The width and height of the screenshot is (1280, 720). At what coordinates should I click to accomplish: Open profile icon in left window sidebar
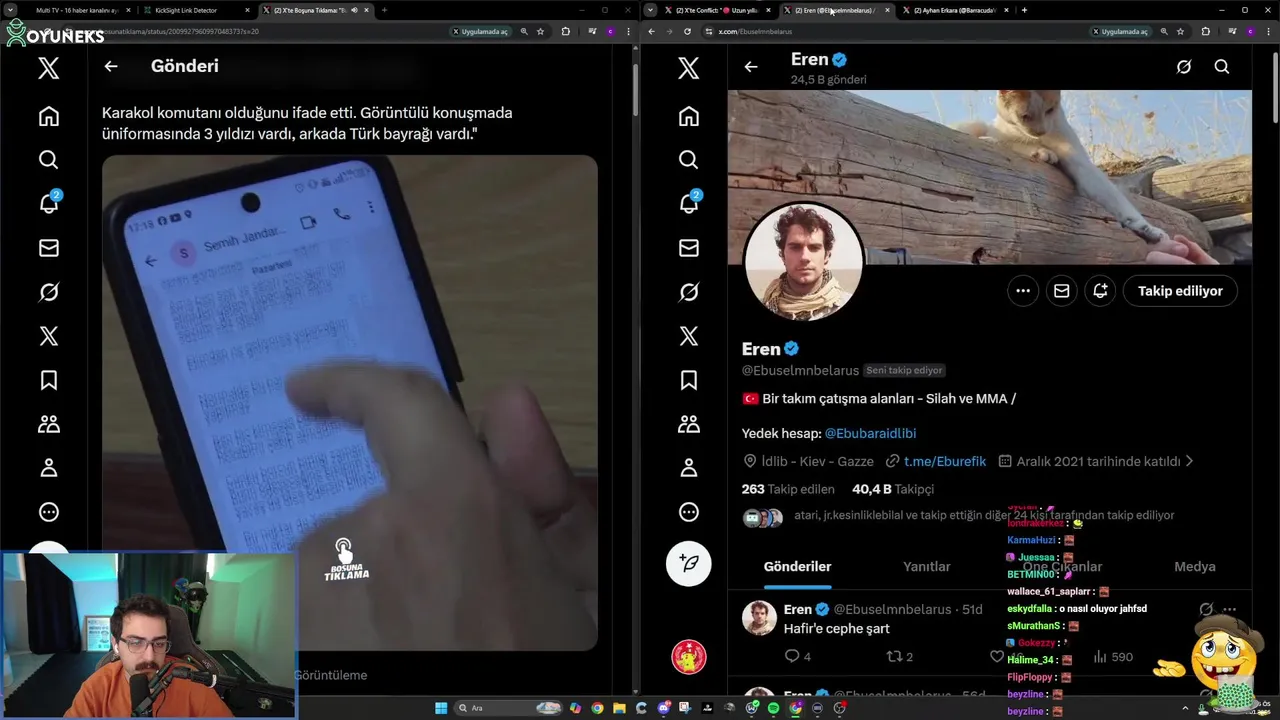click(48, 468)
